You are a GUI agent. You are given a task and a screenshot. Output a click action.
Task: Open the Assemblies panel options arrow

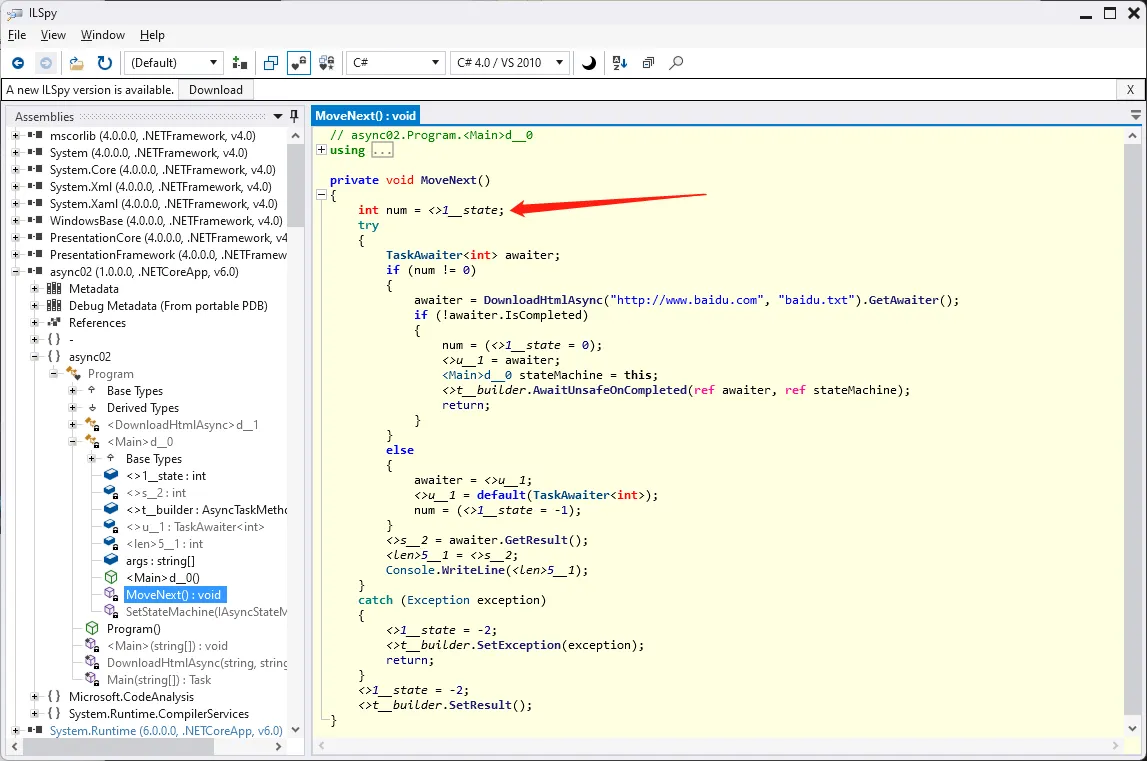coord(278,116)
